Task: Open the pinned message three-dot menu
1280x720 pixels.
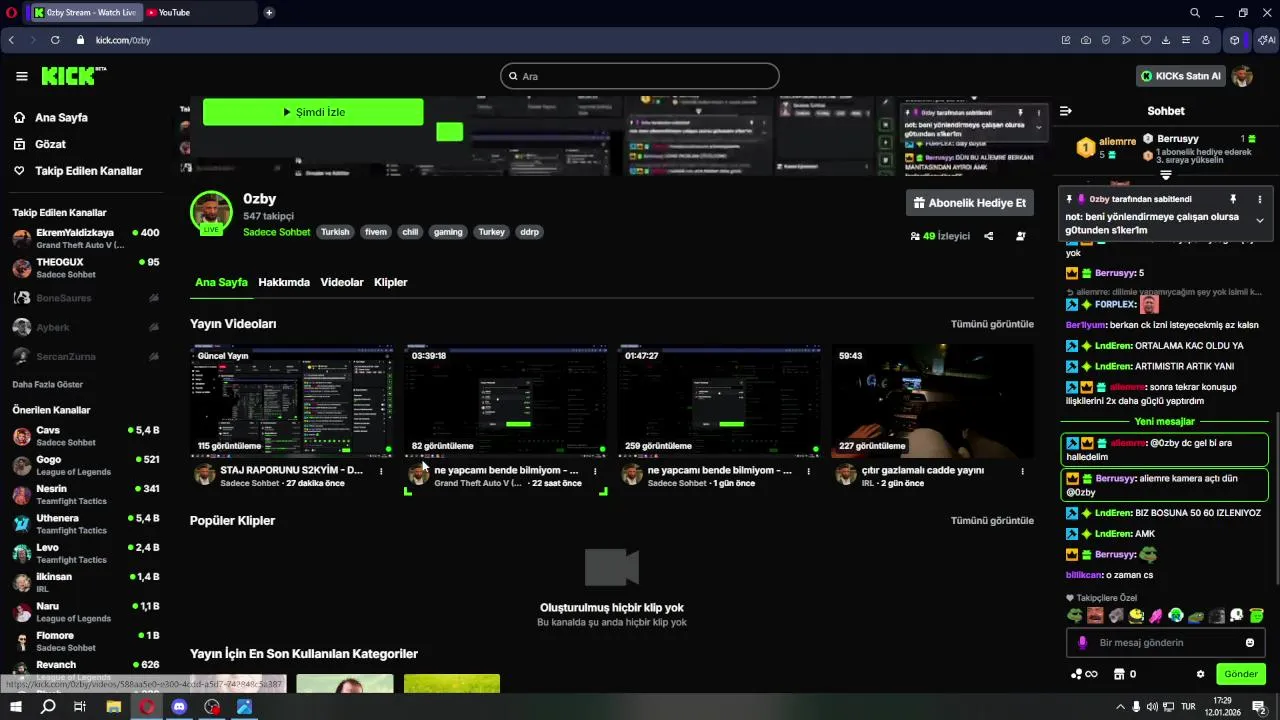Action: (x=1260, y=199)
